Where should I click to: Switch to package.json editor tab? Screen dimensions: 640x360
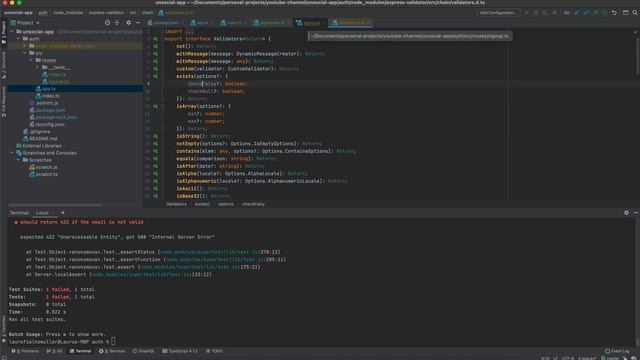click(x=166, y=23)
